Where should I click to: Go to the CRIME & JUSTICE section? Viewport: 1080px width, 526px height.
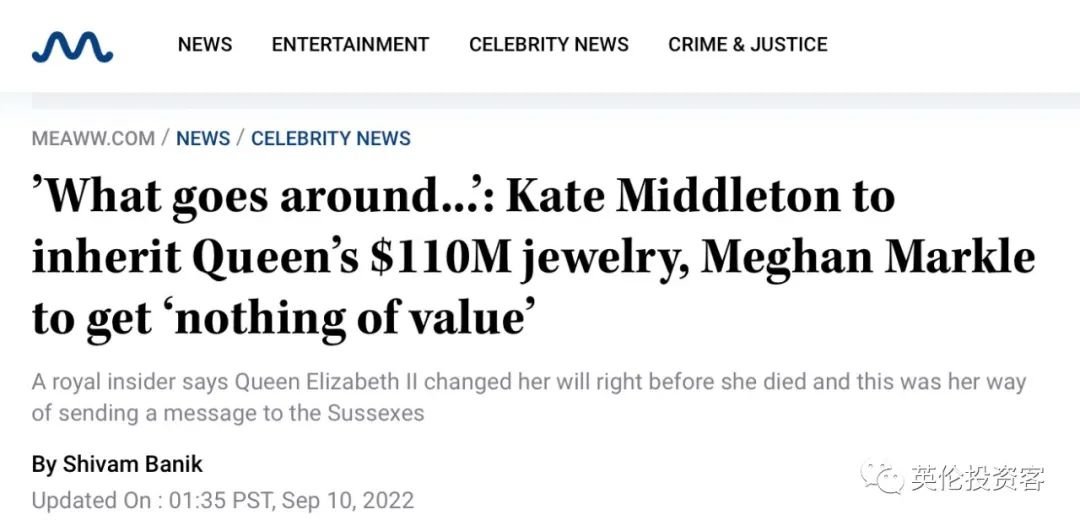coord(747,45)
